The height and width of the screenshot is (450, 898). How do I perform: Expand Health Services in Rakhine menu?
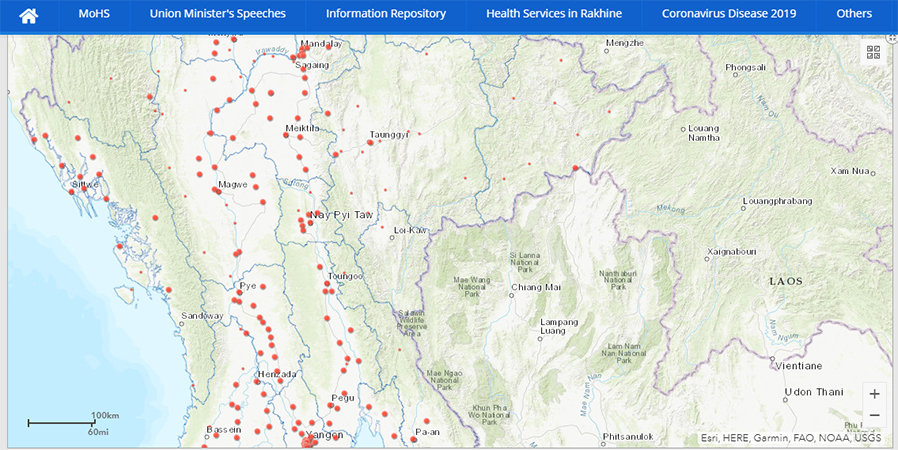pos(554,14)
